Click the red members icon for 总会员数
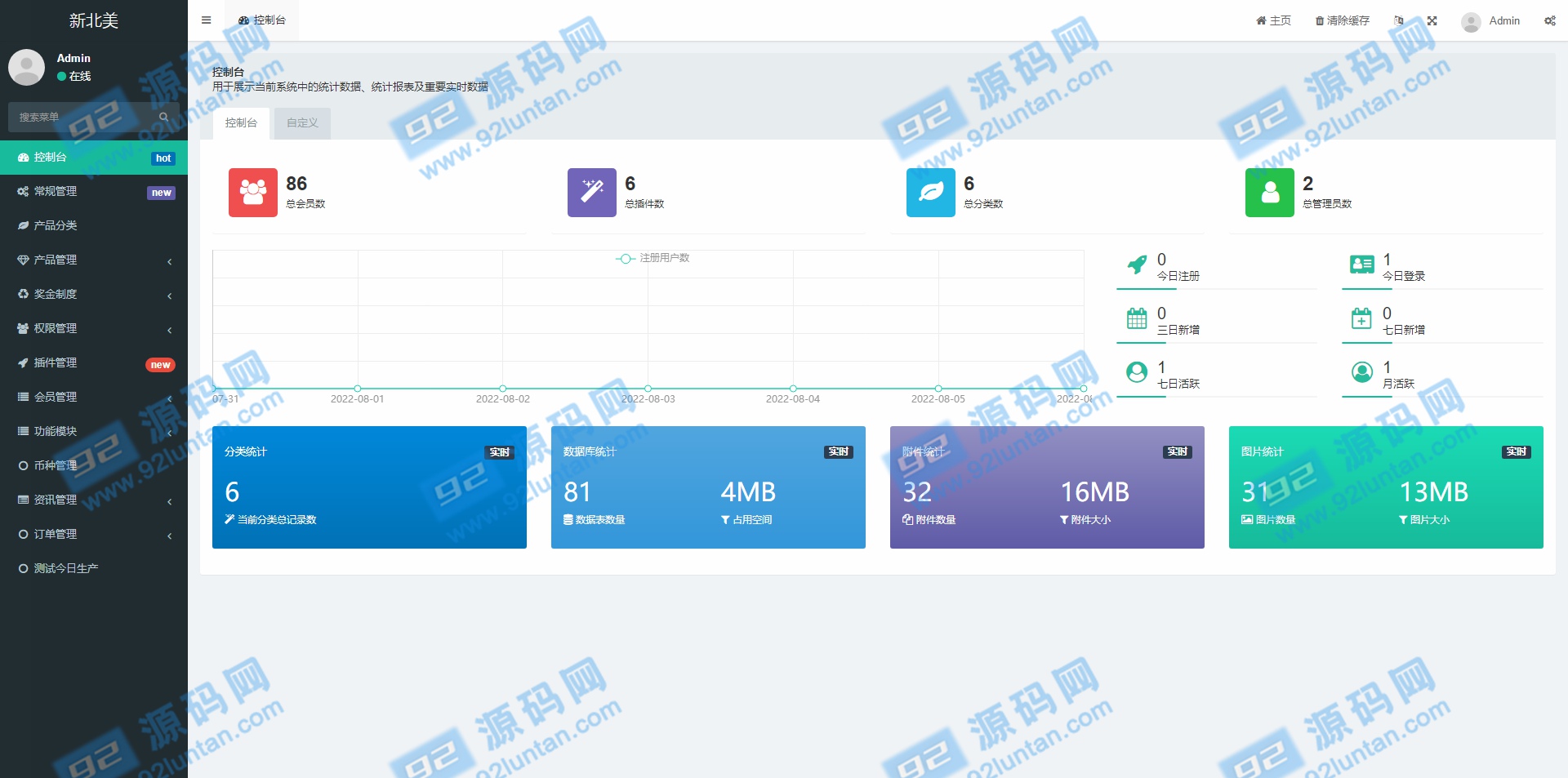The height and width of the screenshot is (778, 1568). pyautogui.click(x=253, y=193)
